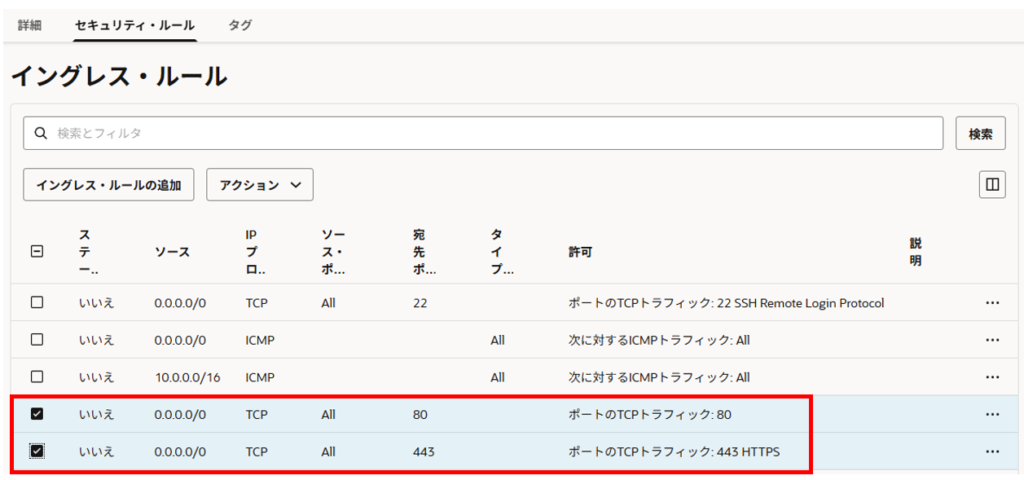Deselect the 443 HTTPS rule checkbox

click(x=37, y=452)
